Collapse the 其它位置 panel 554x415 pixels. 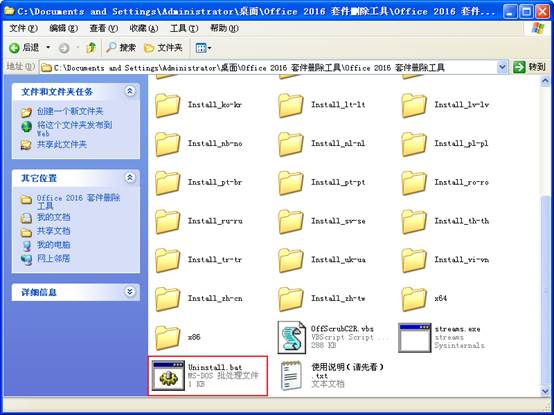130,177
